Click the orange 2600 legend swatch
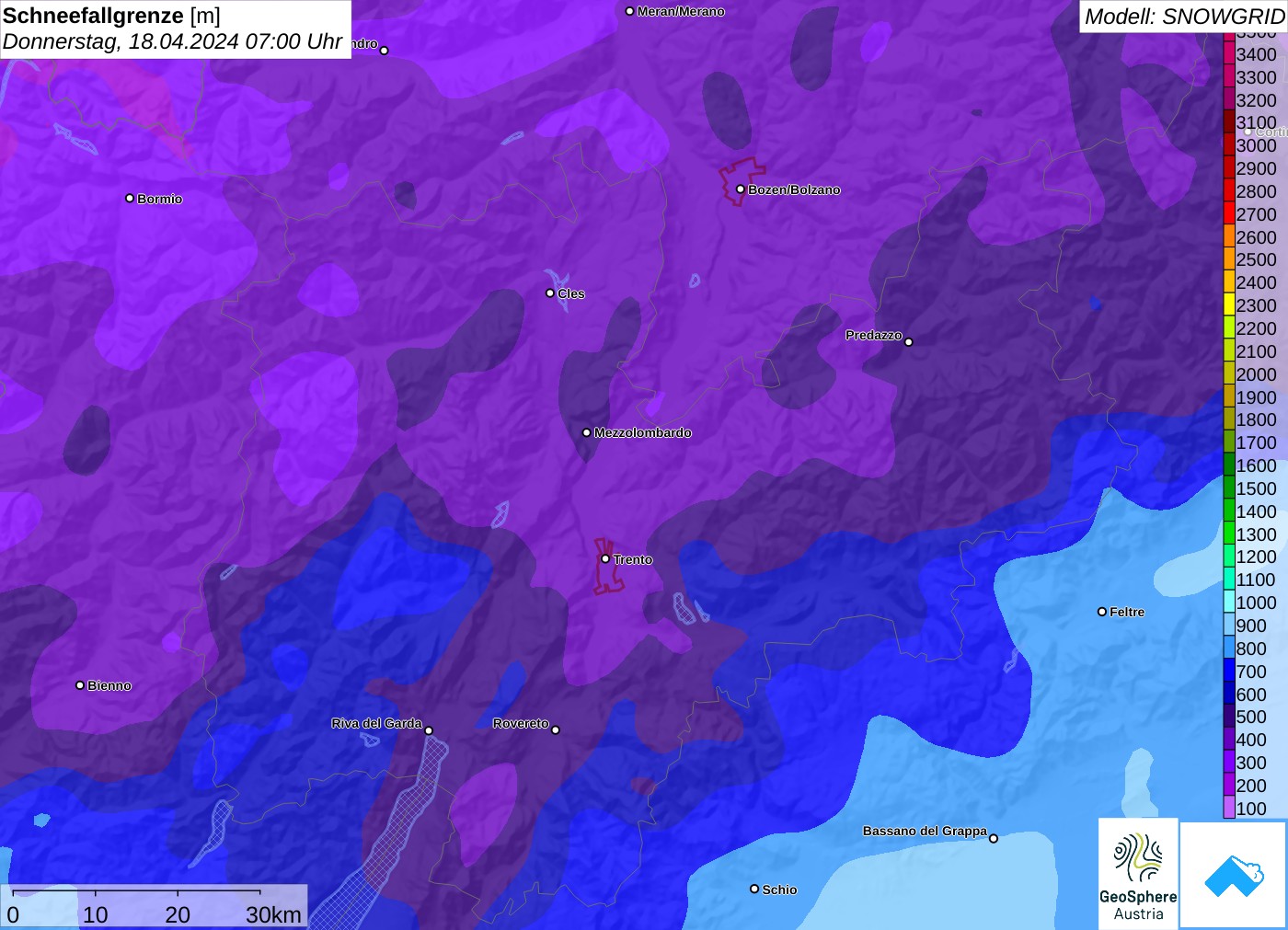Viewport: 1288px width, 930px height. [1229, 236]
